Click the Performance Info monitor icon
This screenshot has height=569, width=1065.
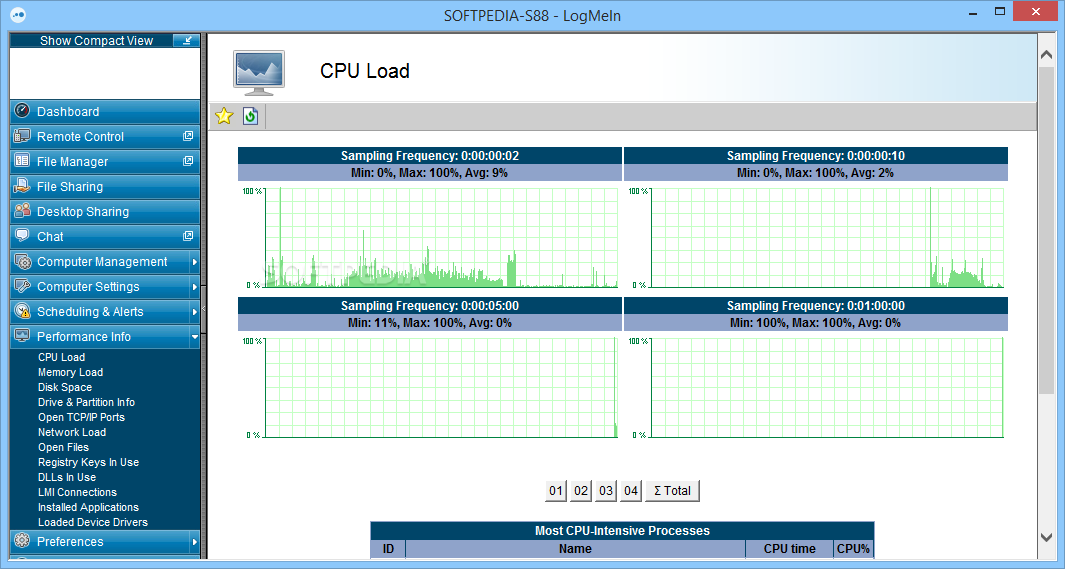[22, 336]
